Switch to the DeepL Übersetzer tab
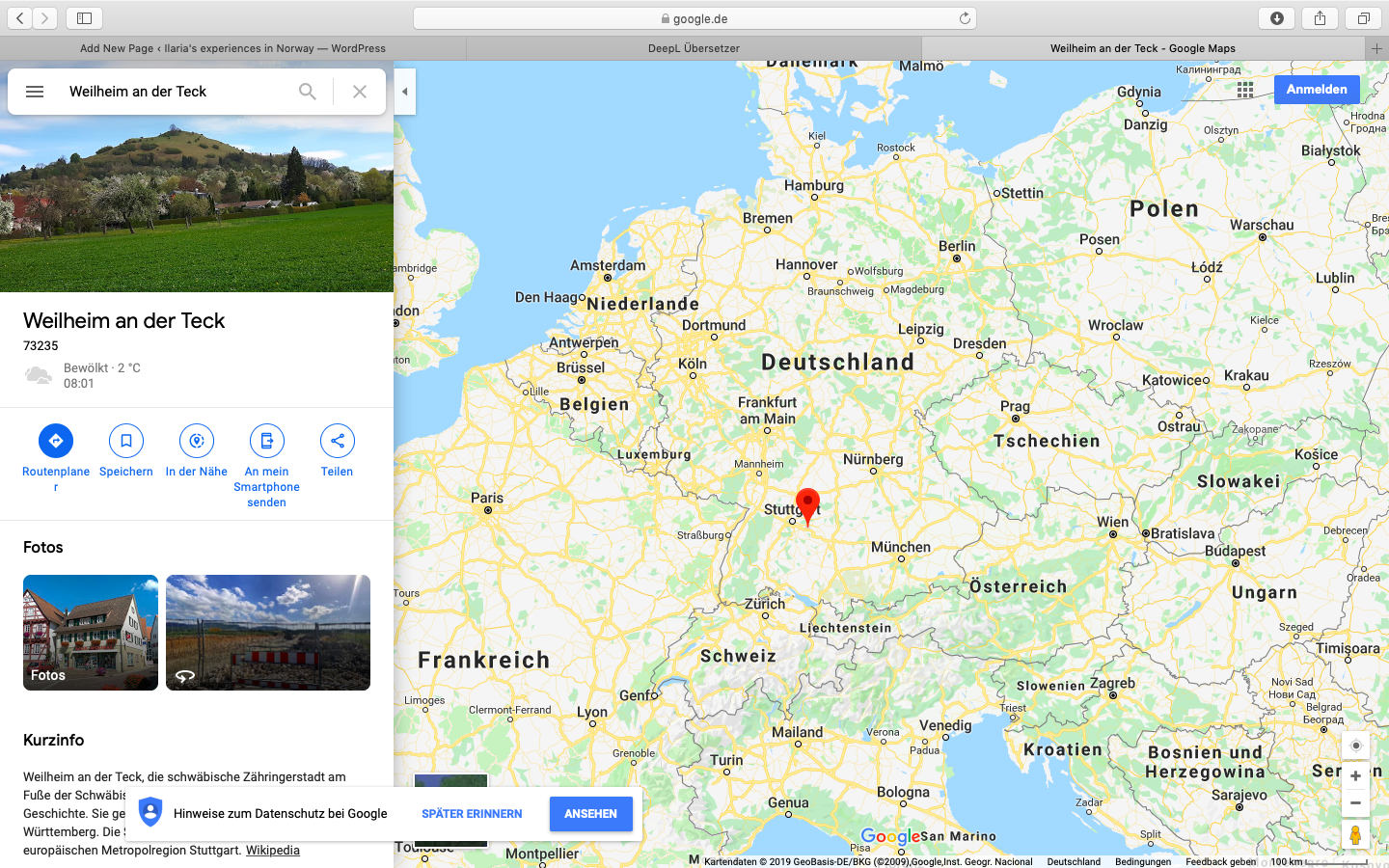Viewport: 1389px width, 868px height. 694,48
